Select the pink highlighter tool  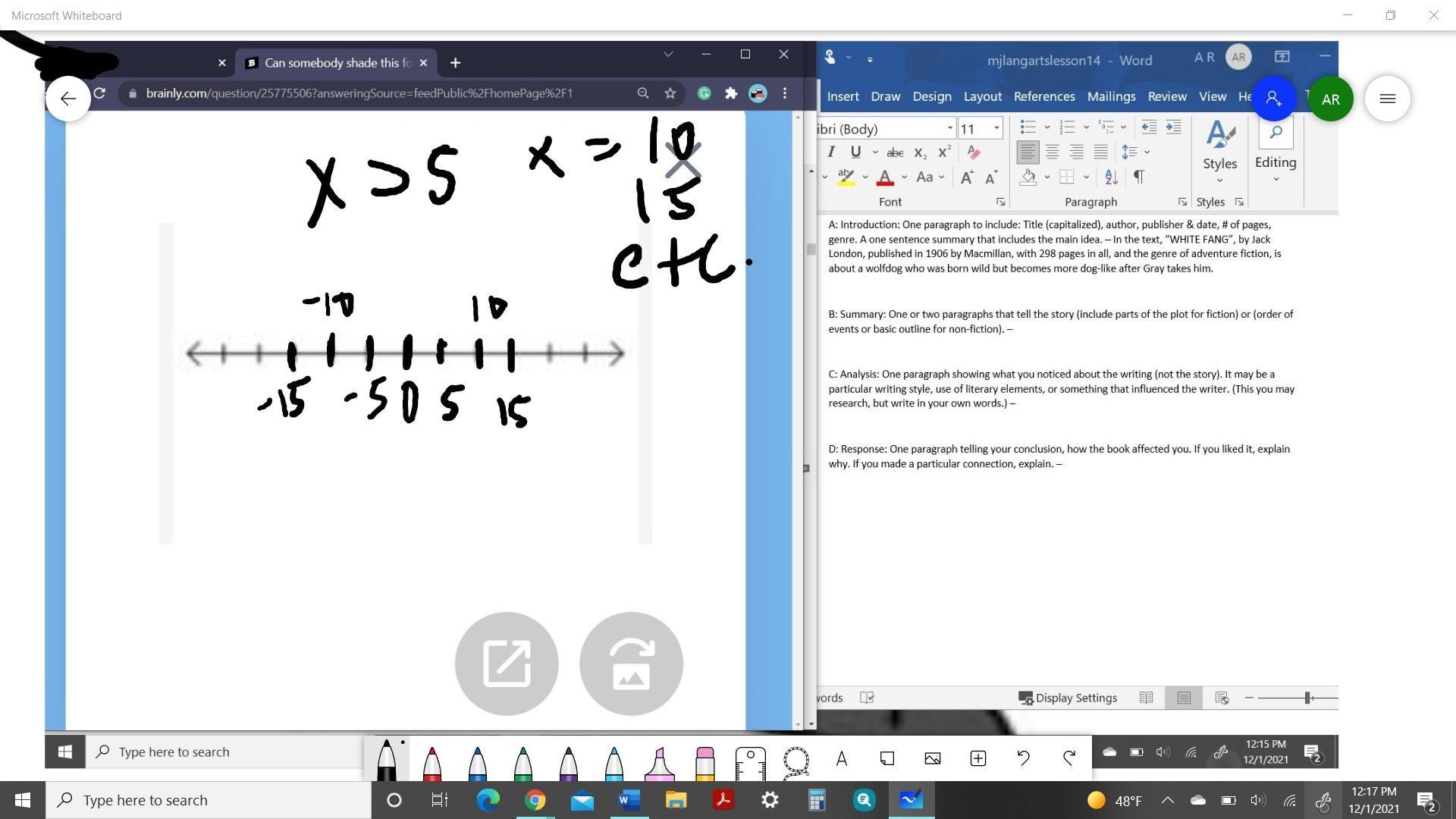coord(659,763)
